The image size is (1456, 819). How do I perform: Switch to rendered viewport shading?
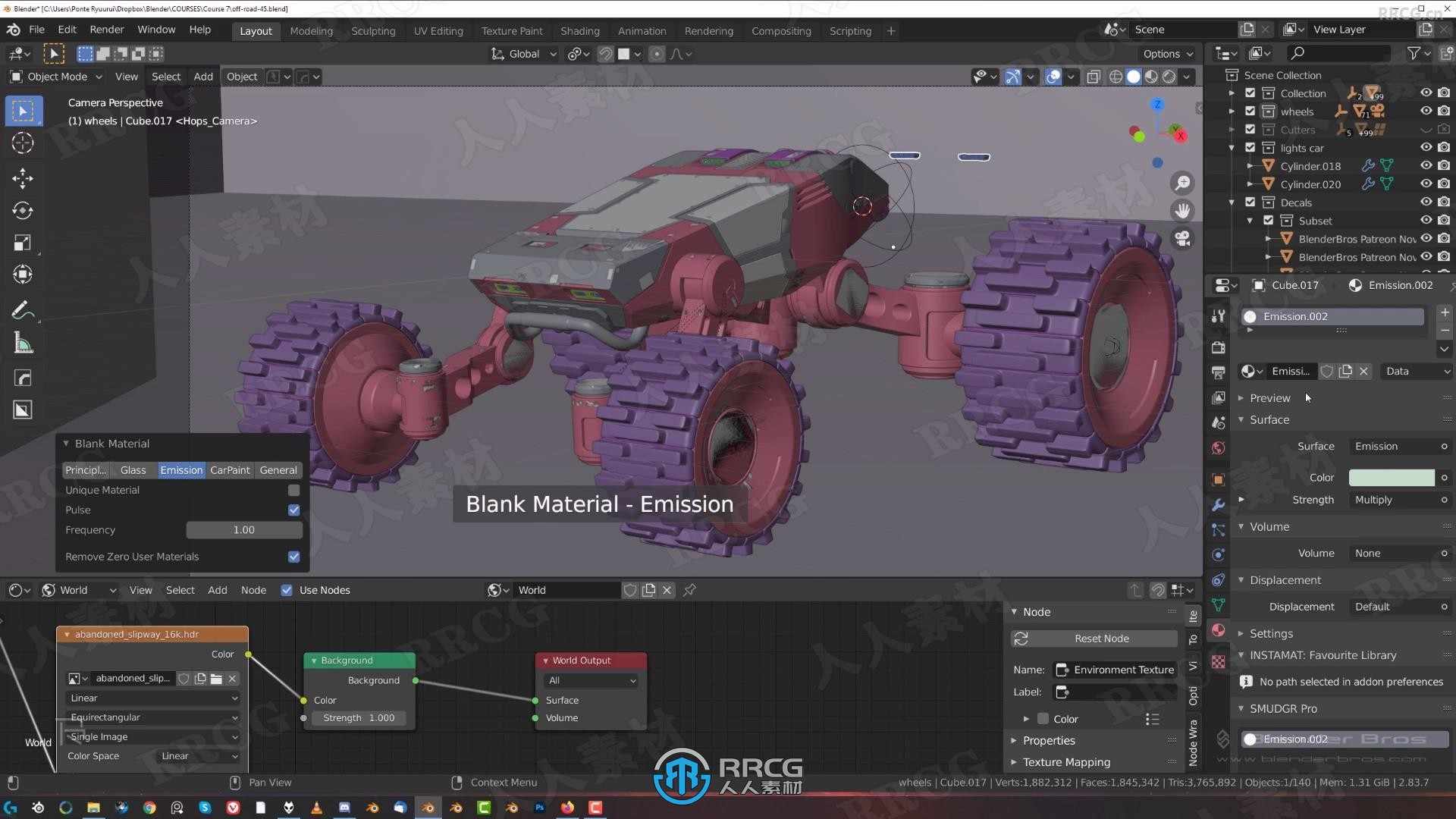click(1169, 77)
